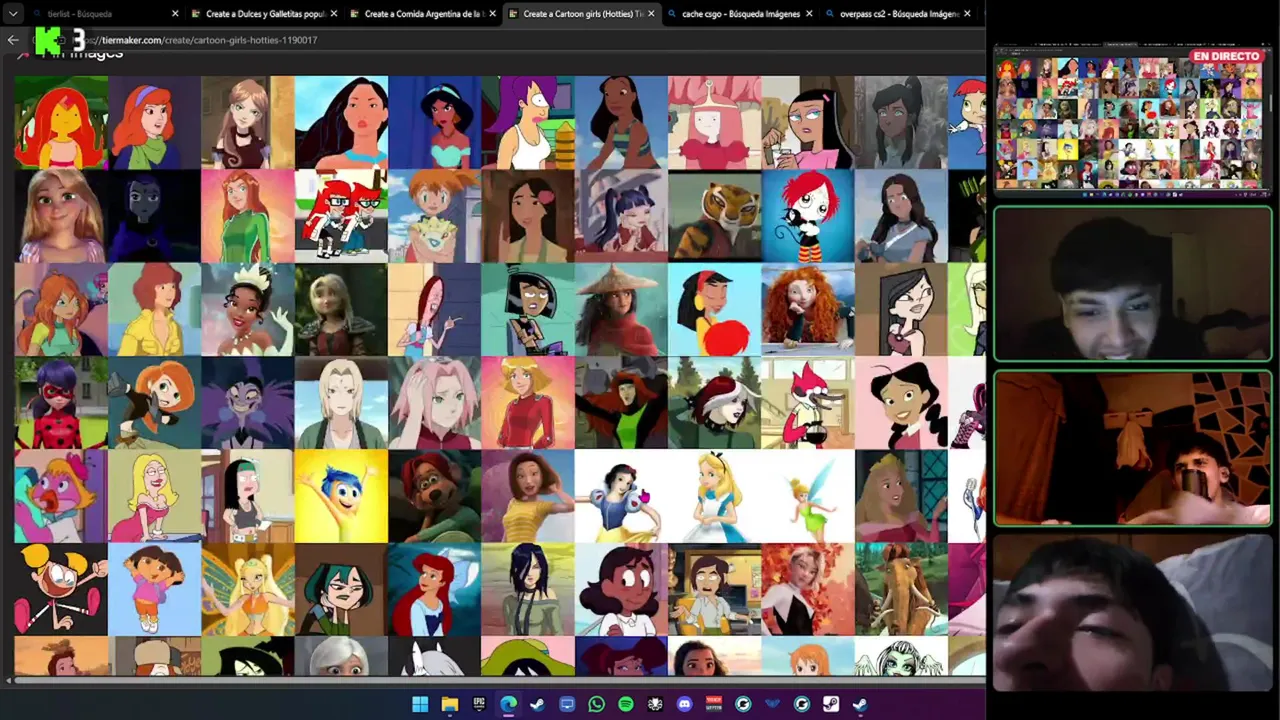1280x720 pixels.
Task: Open Discord from the taskbar
Action: 684,705
